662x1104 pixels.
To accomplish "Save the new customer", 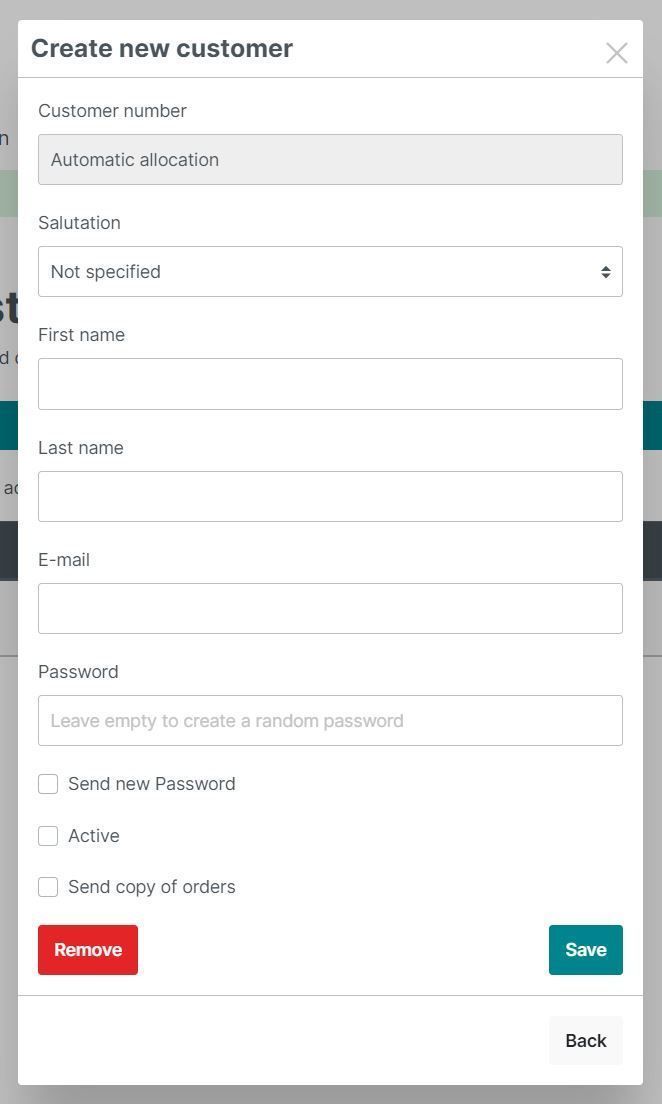I will (x=585, y=950).
